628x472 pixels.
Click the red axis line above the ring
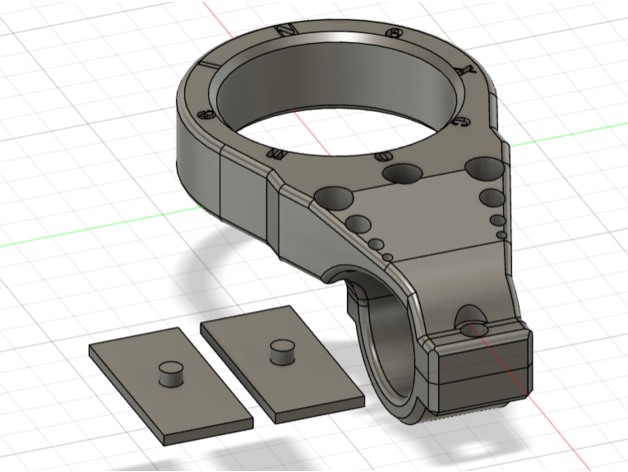[220, 20]
